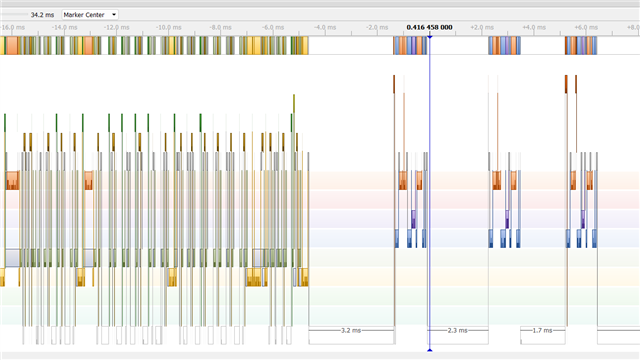Click the +6.0 ms ruler tick label
The width and height of the screenshot is (640, 360).
coord(586,27)
